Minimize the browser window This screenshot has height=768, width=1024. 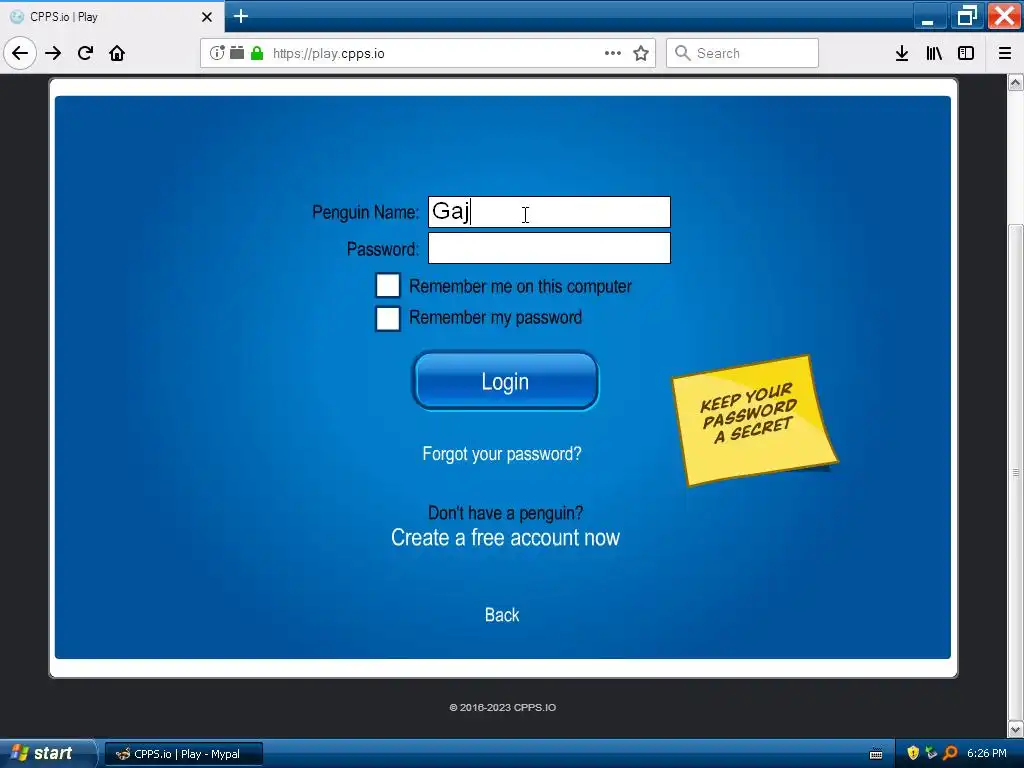pos(927,16)
